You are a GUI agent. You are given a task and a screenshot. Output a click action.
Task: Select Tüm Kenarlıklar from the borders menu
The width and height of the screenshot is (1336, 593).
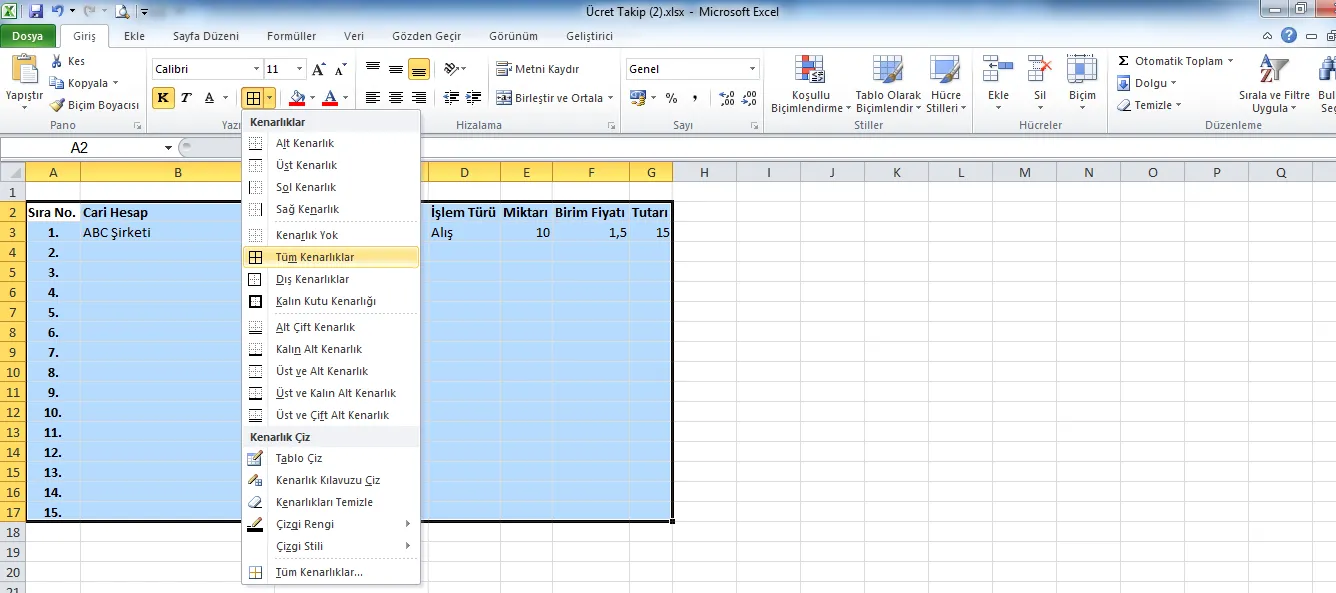click(x=314, y=257)
